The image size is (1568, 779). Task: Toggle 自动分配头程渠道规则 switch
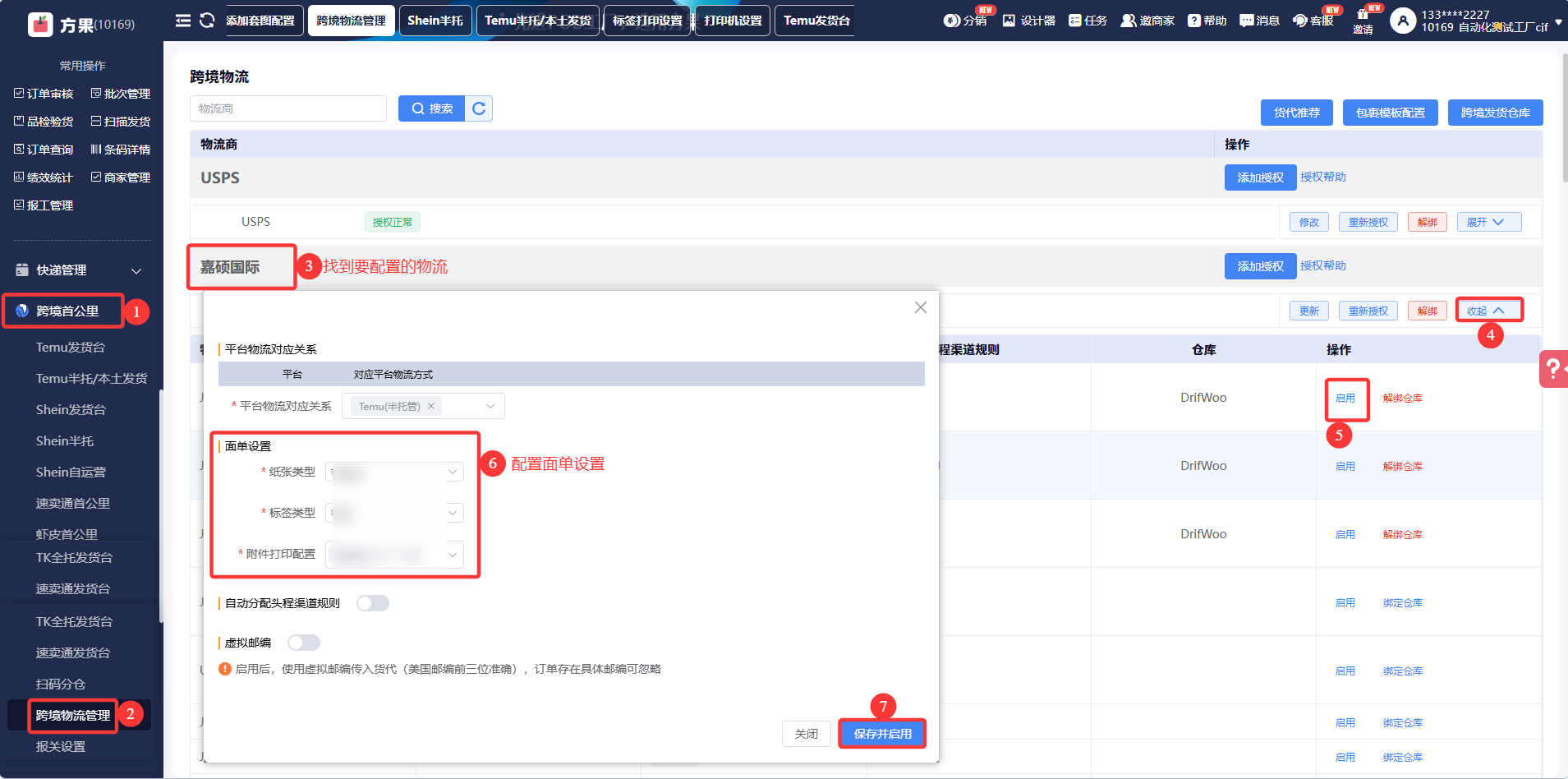coord(373,603)
